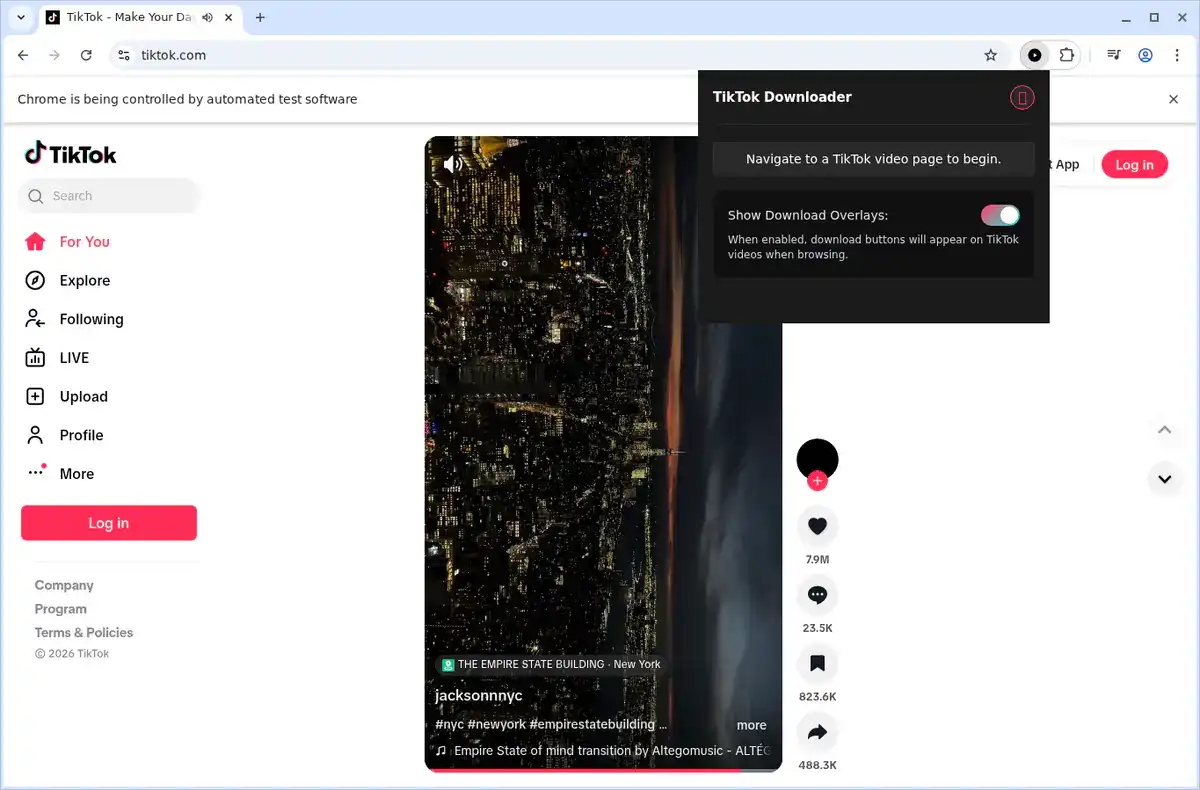Go back in browser history
Image resolution: width=1200 pixels, height=790 pixels.
23,55
